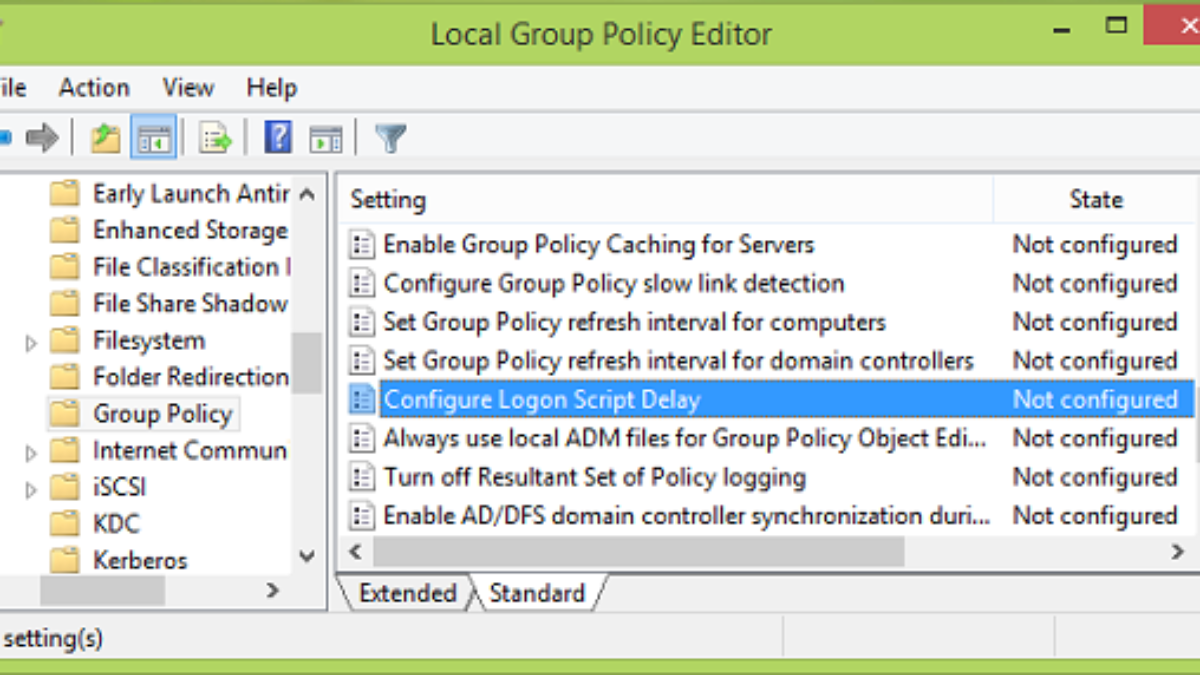The height and width of the screenshot is (675, 1200).
Task: Switch to the Standard tab
Action: coord(537,593)
